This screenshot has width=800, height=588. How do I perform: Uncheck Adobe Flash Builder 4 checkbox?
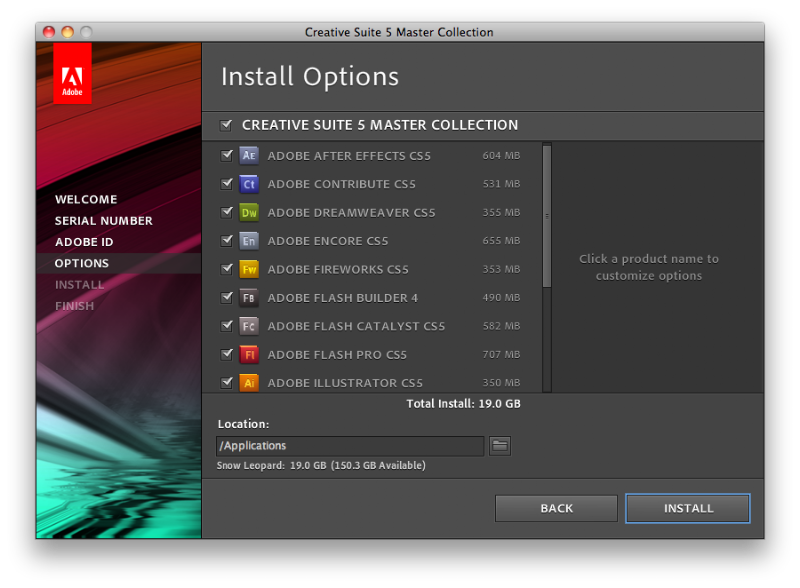coord(227,298)
